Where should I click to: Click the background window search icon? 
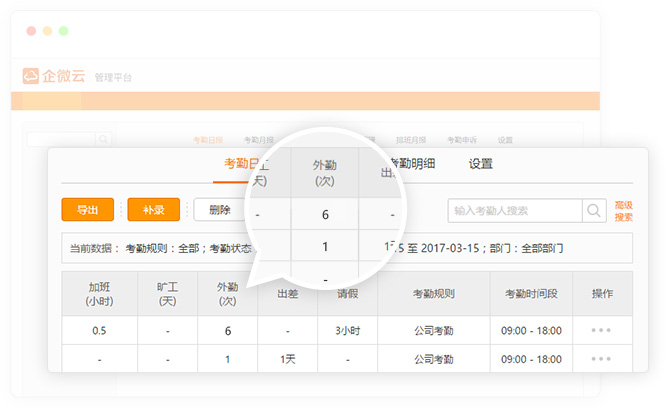(x=103, y=139)
